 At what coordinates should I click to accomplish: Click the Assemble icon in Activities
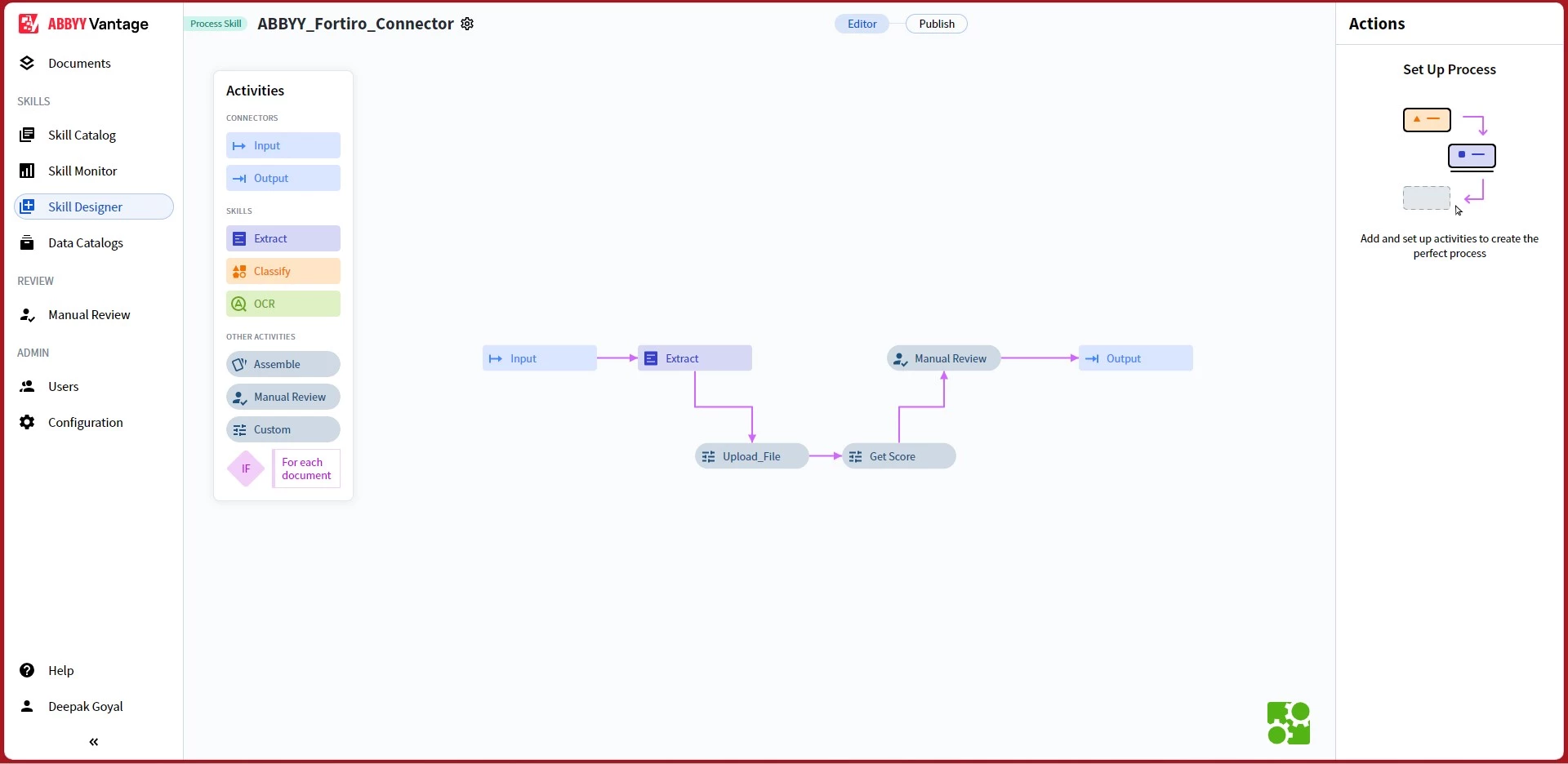coord(239,365)
